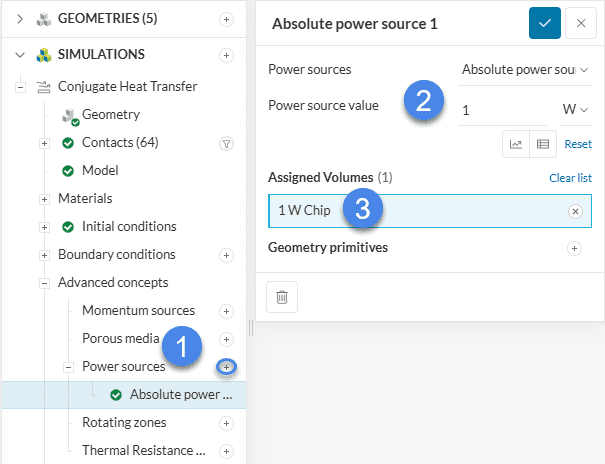The height and width of the screenshot is (464, 605).
Task: Close the Absolute power source panel
Action: (x=580, y=23)
